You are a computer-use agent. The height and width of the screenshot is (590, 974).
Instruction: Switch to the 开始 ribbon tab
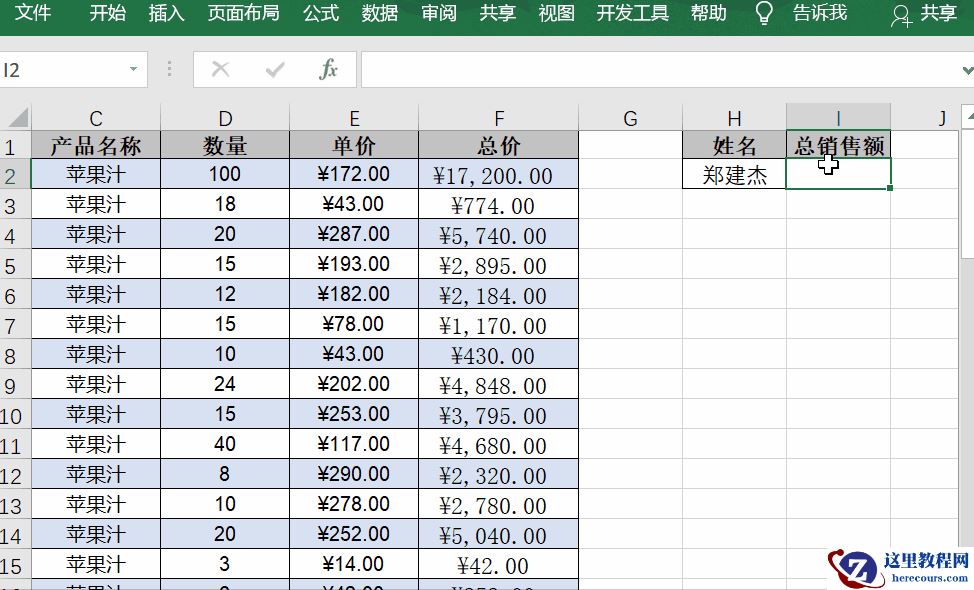tap(106, 15)
